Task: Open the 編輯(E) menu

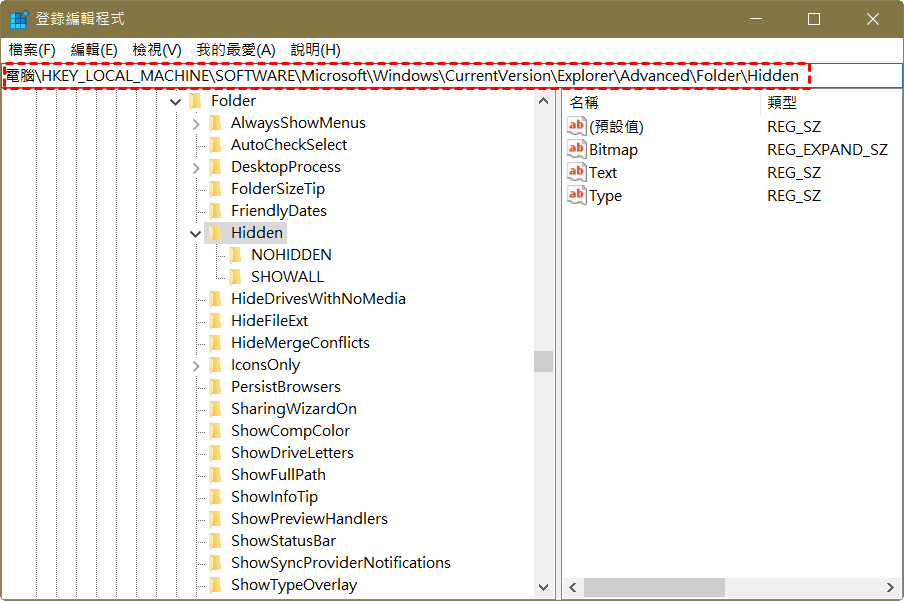Action: [x=94, y=50]
